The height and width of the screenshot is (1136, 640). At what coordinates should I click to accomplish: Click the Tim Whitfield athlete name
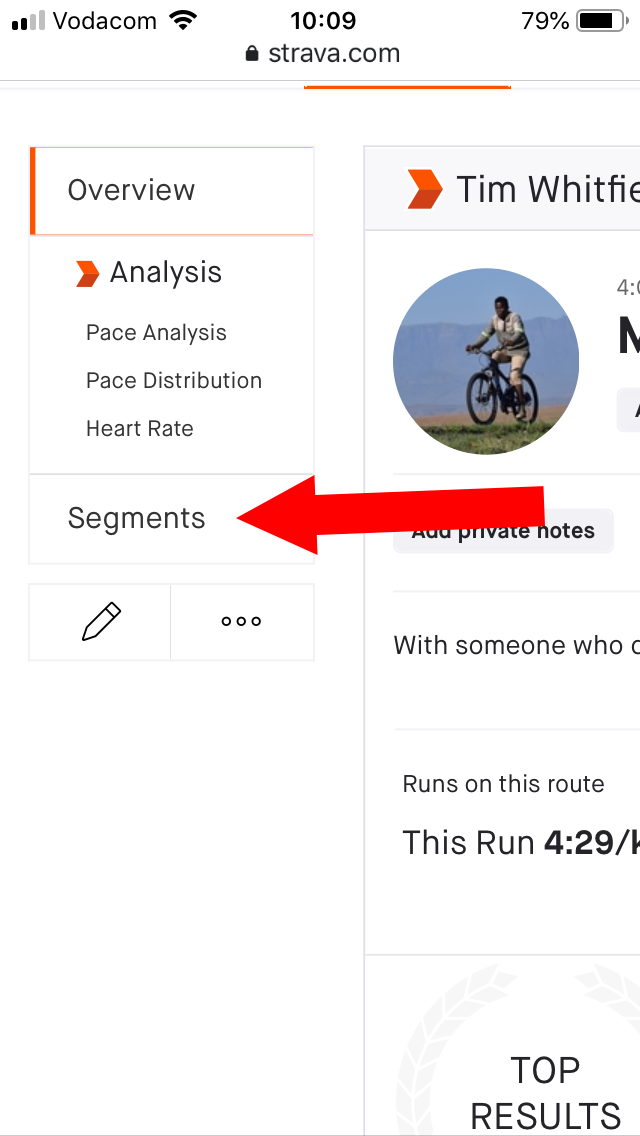click(547, 190)
